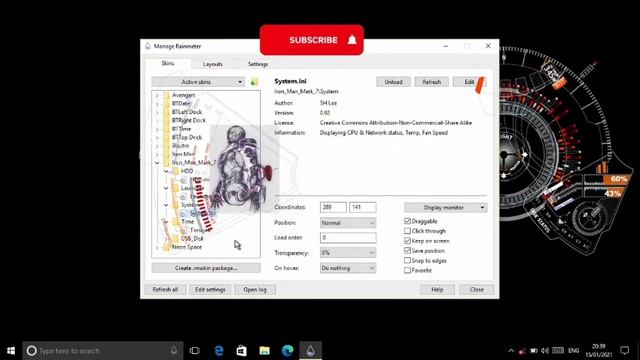This screenshot has width=640, height=360.
Task: Open the On hover dropdown
Action: tap(348, 268)
